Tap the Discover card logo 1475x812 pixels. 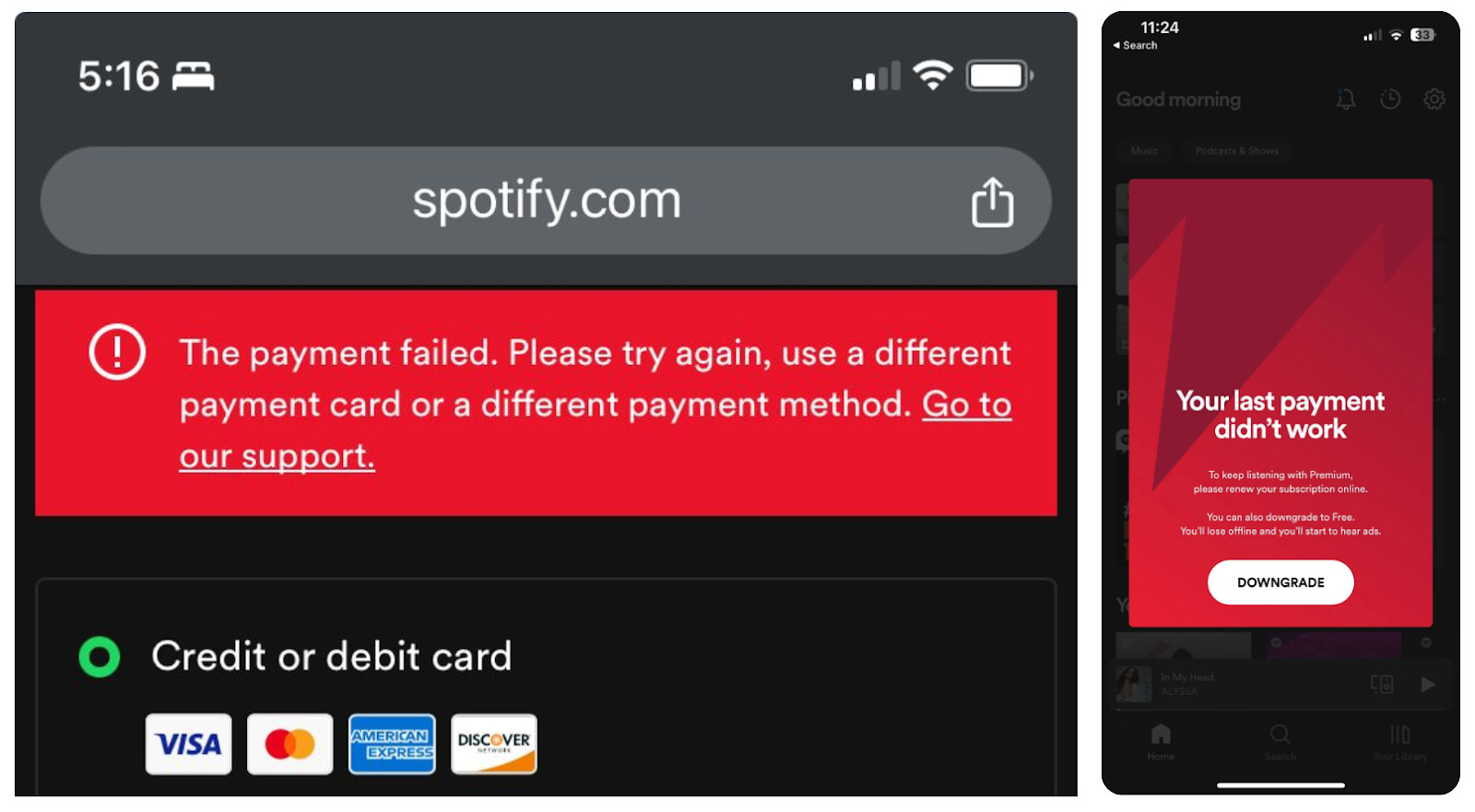[x=493, y=744]
